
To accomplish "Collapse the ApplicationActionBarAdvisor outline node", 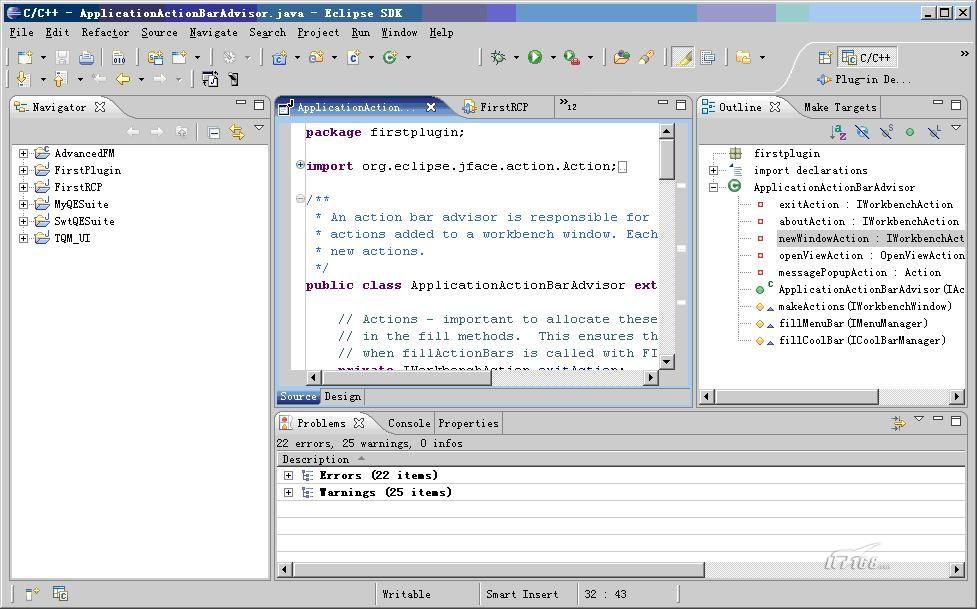I will 713,187.
